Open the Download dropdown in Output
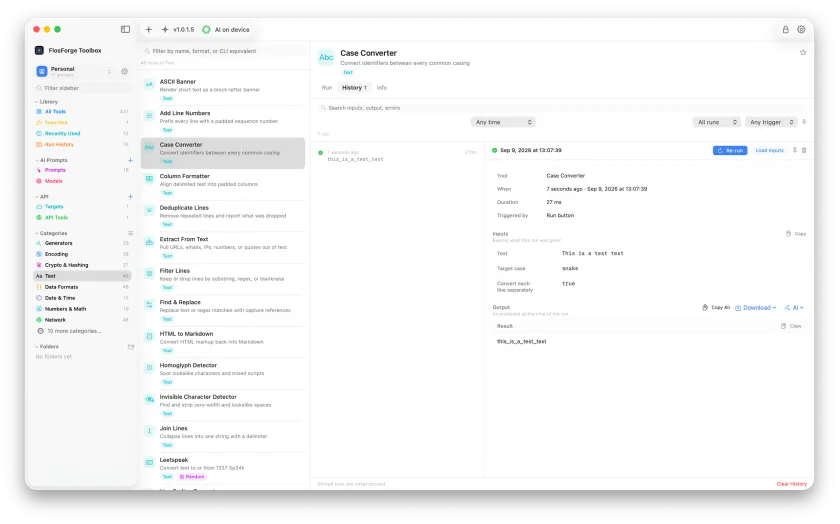Screen dimensions: 840x524 click(756, 308)
